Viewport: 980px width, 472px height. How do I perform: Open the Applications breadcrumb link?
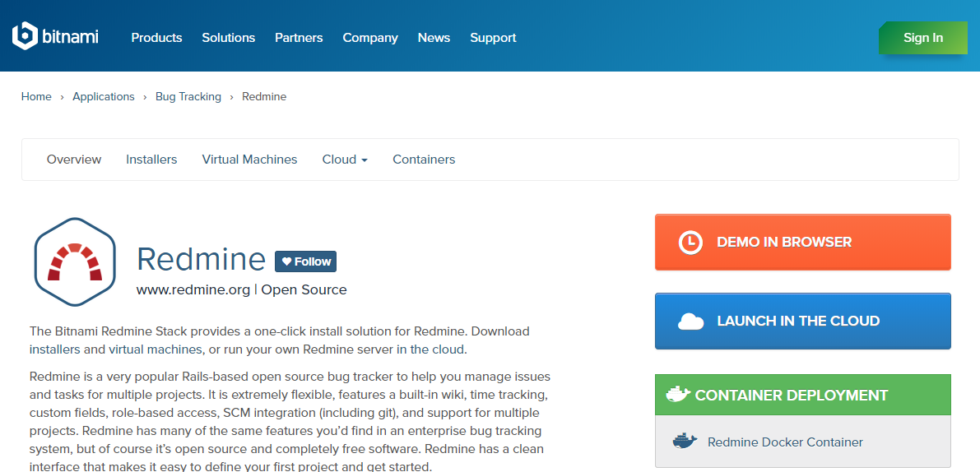point(104,97)
